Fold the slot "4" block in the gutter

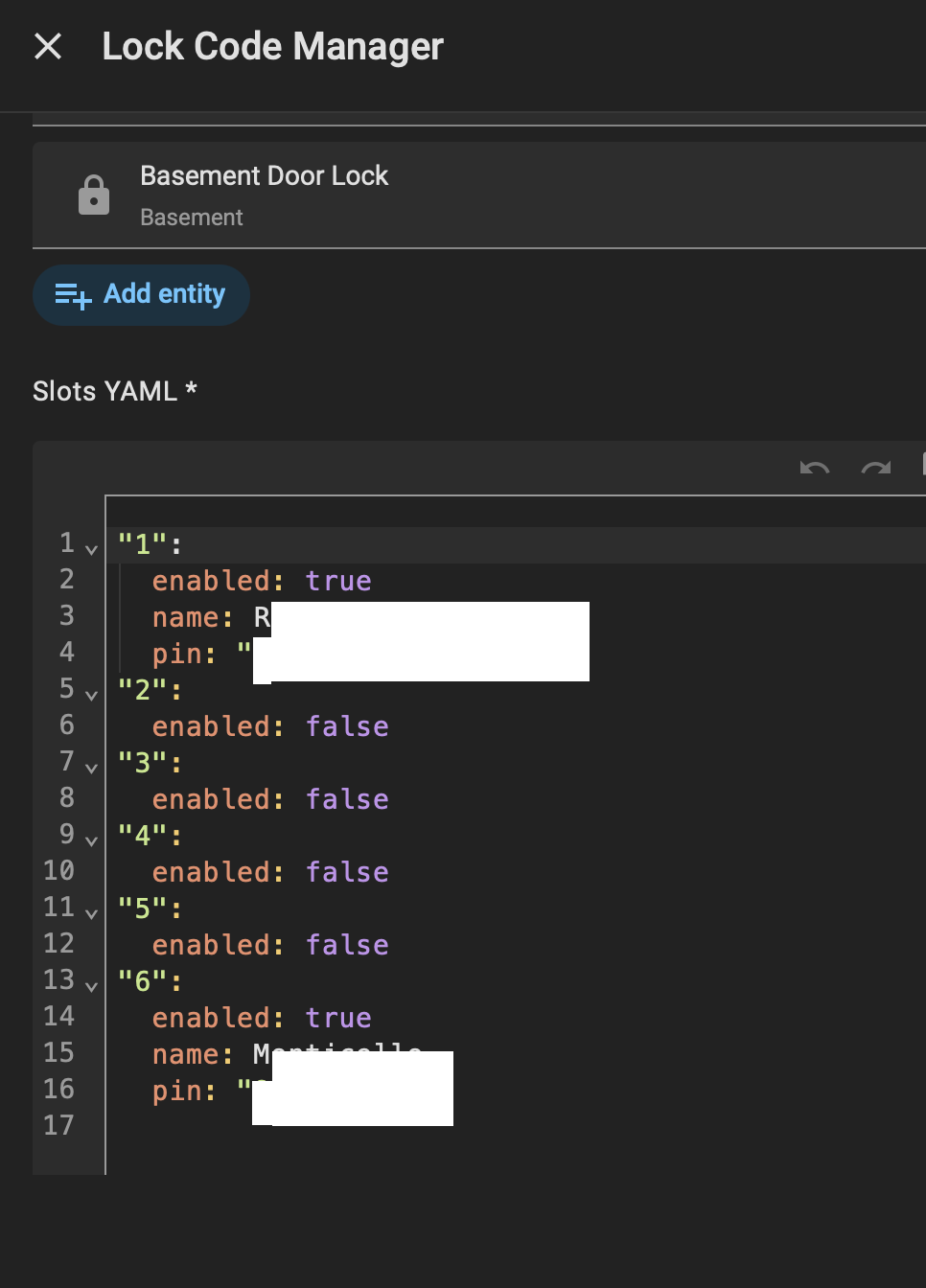coord(92,840)
